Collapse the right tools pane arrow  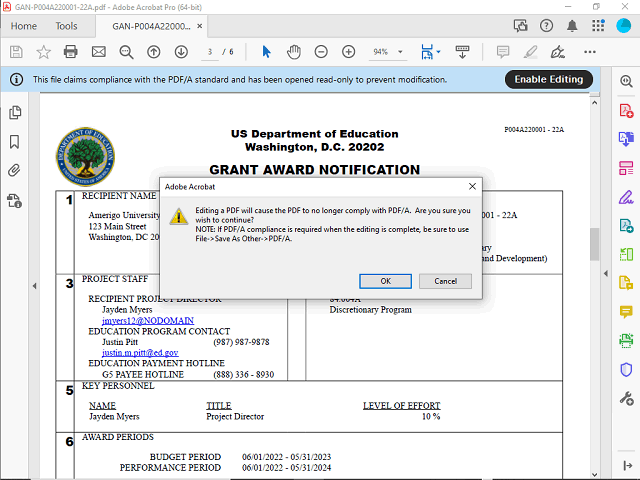point(606,273)
